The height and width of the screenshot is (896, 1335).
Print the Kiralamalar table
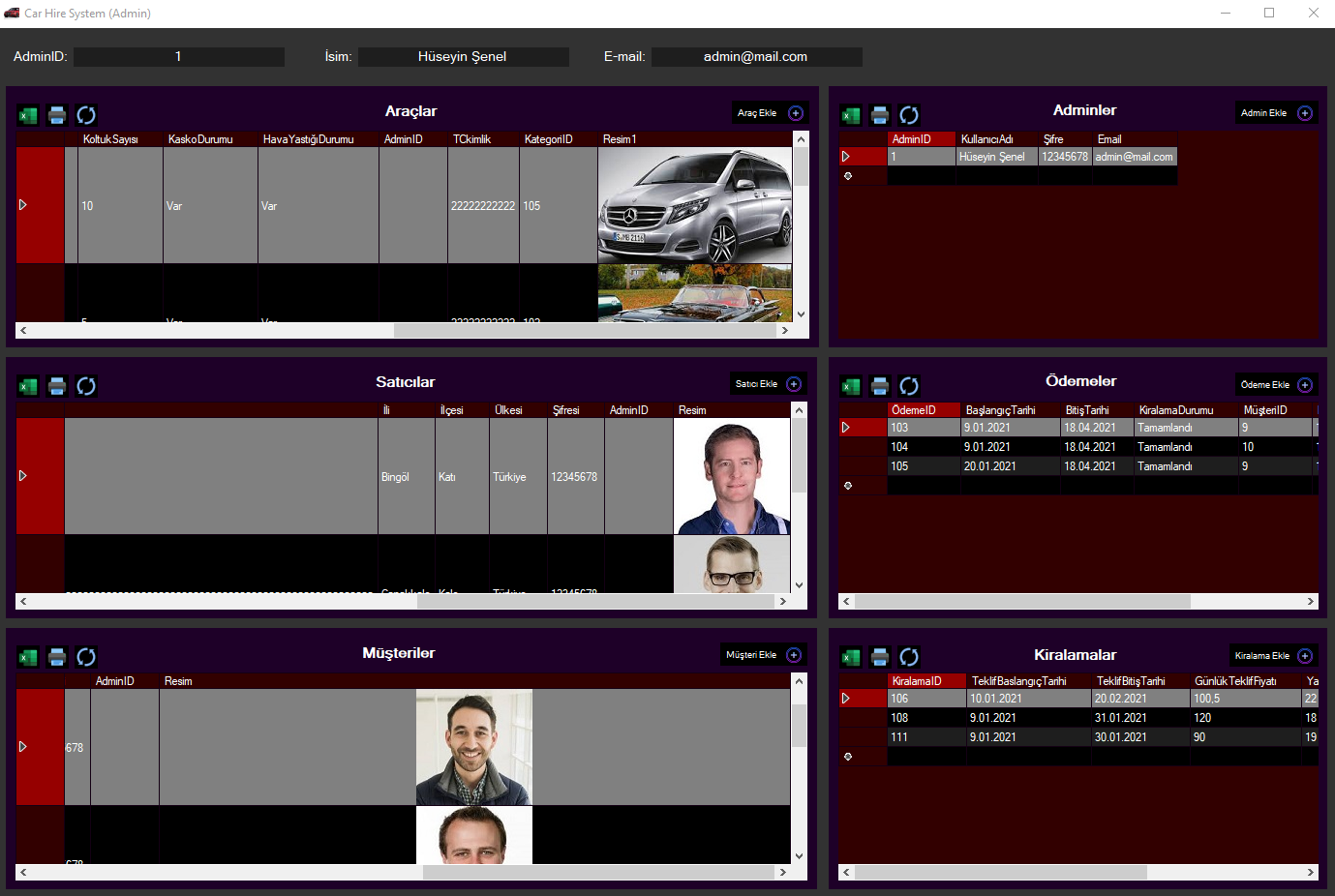(x=880, y=657)
